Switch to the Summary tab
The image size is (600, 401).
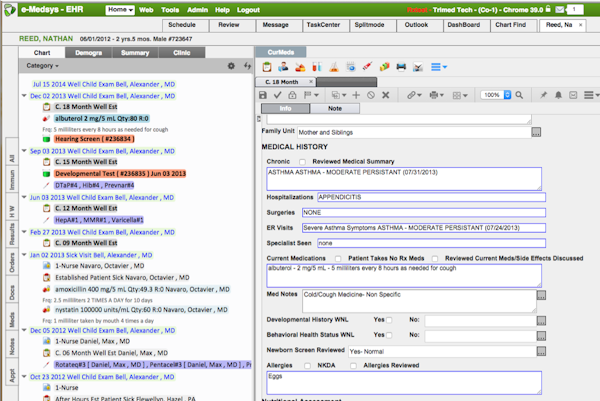click(135, 53)
